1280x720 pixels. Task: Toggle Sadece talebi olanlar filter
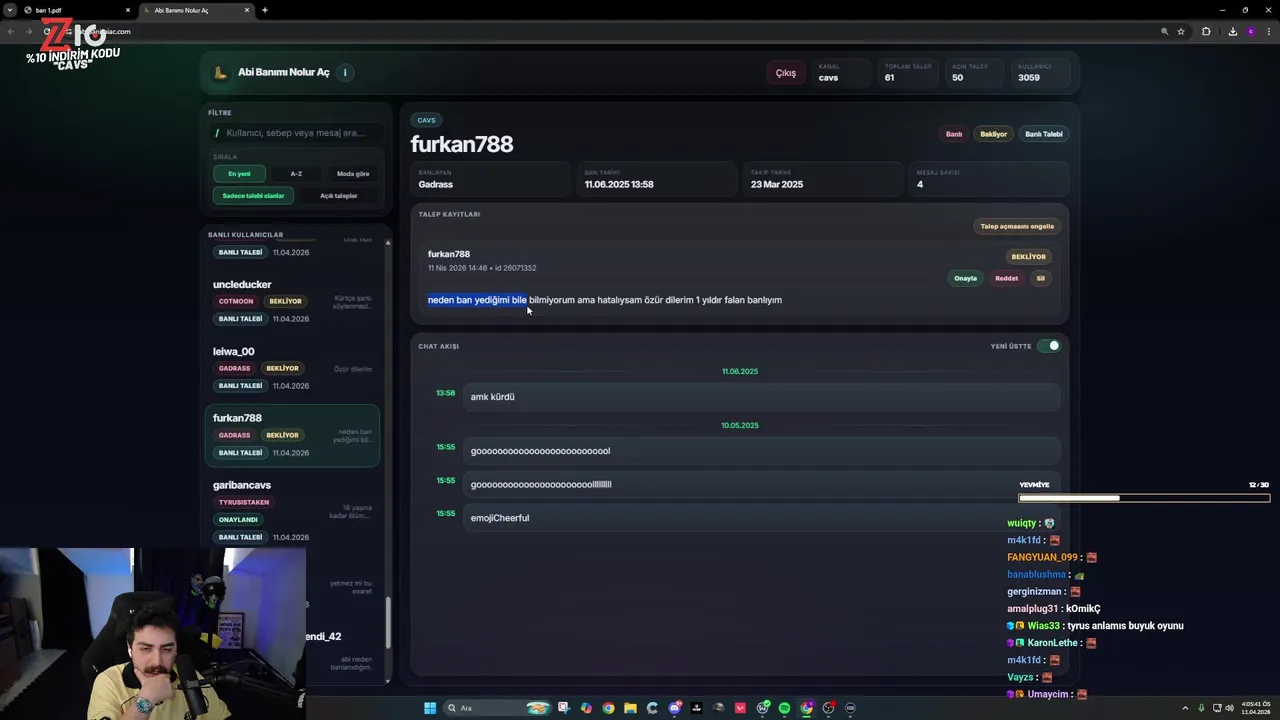(x=253, y=196)
